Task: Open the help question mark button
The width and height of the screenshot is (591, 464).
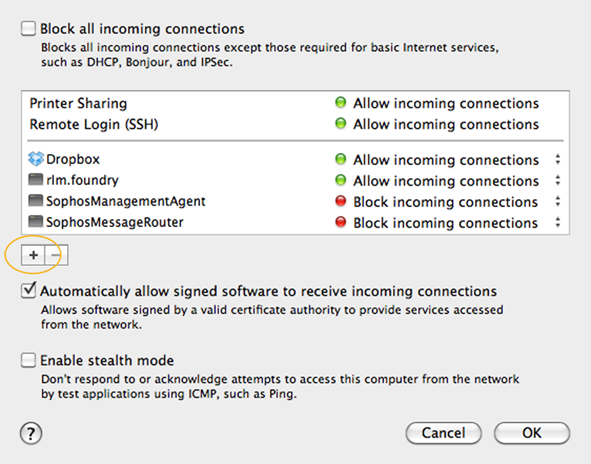Action: point(31,433)
